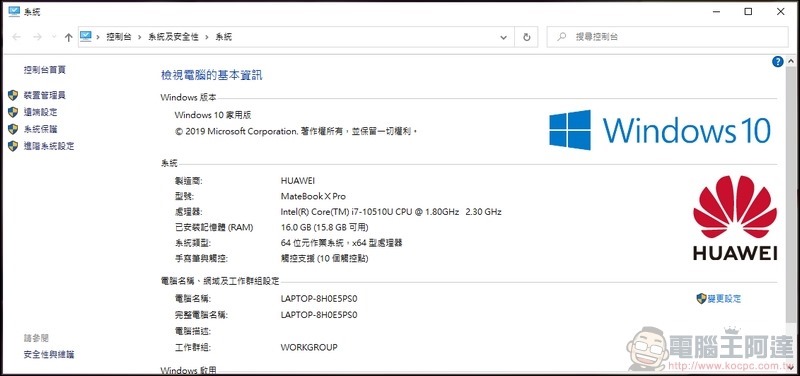
Task: Click WORKGROUP value text
Action: (309, 347)
